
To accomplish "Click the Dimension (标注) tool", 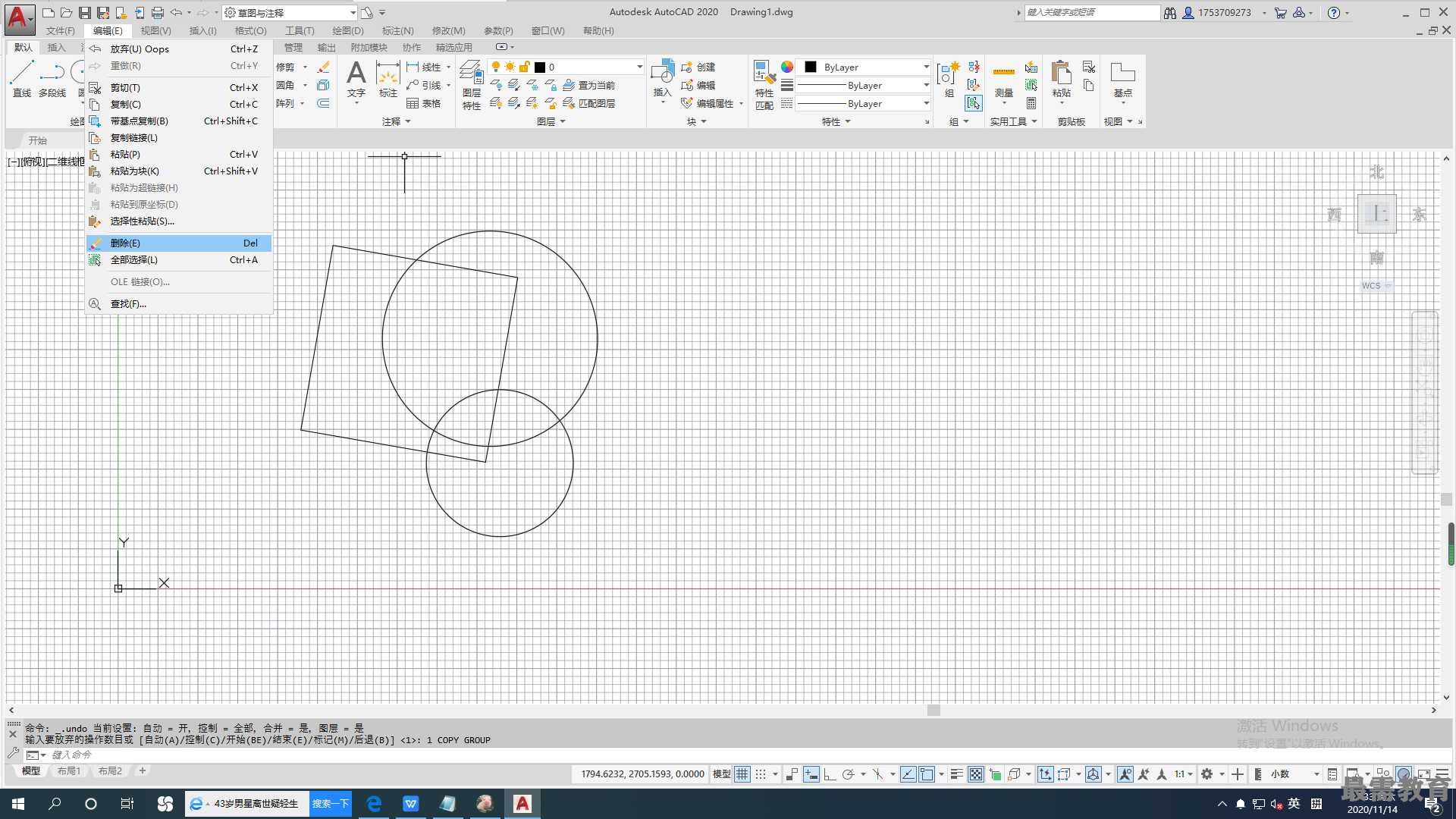I will click(x=388, y=79).
